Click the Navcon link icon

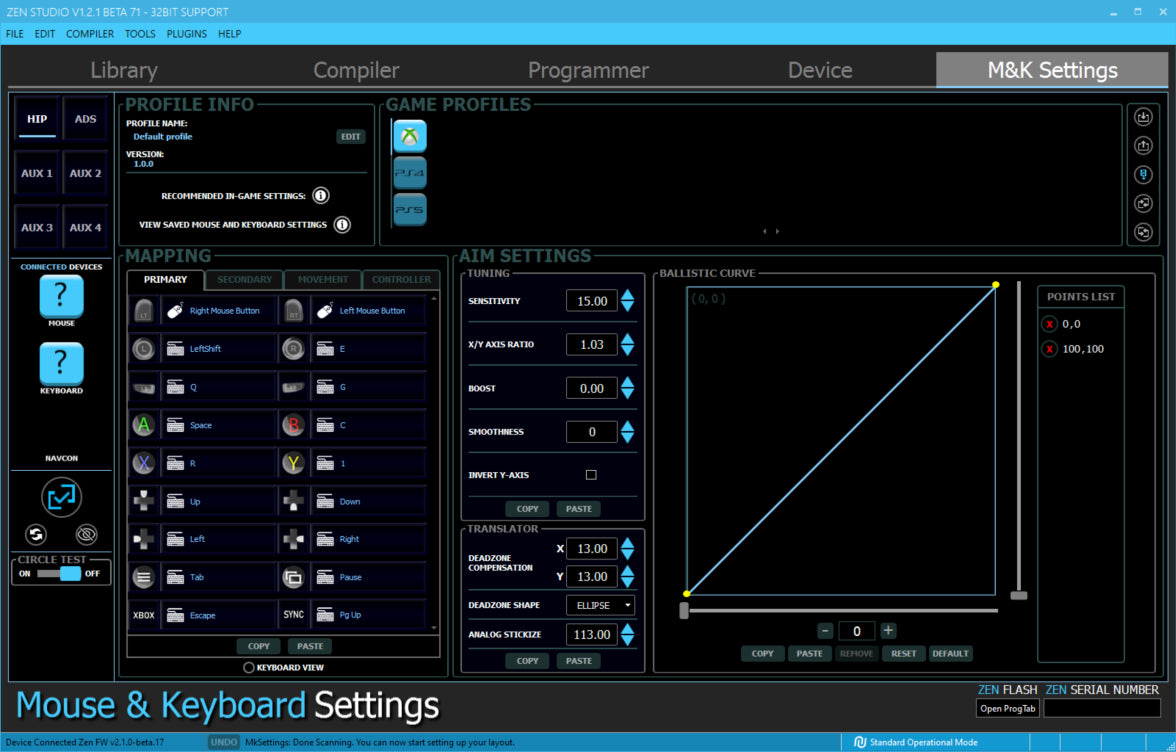click(61, 497)
